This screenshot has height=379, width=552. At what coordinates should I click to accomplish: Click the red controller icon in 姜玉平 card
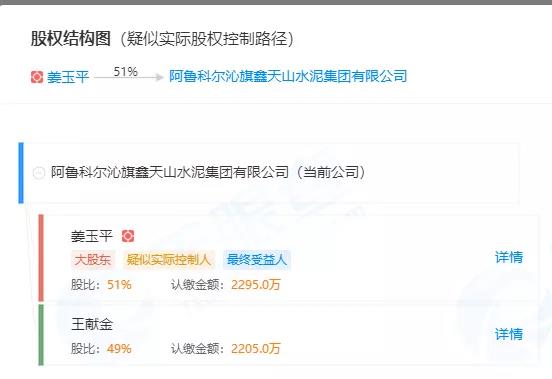(x=128, y=236)
